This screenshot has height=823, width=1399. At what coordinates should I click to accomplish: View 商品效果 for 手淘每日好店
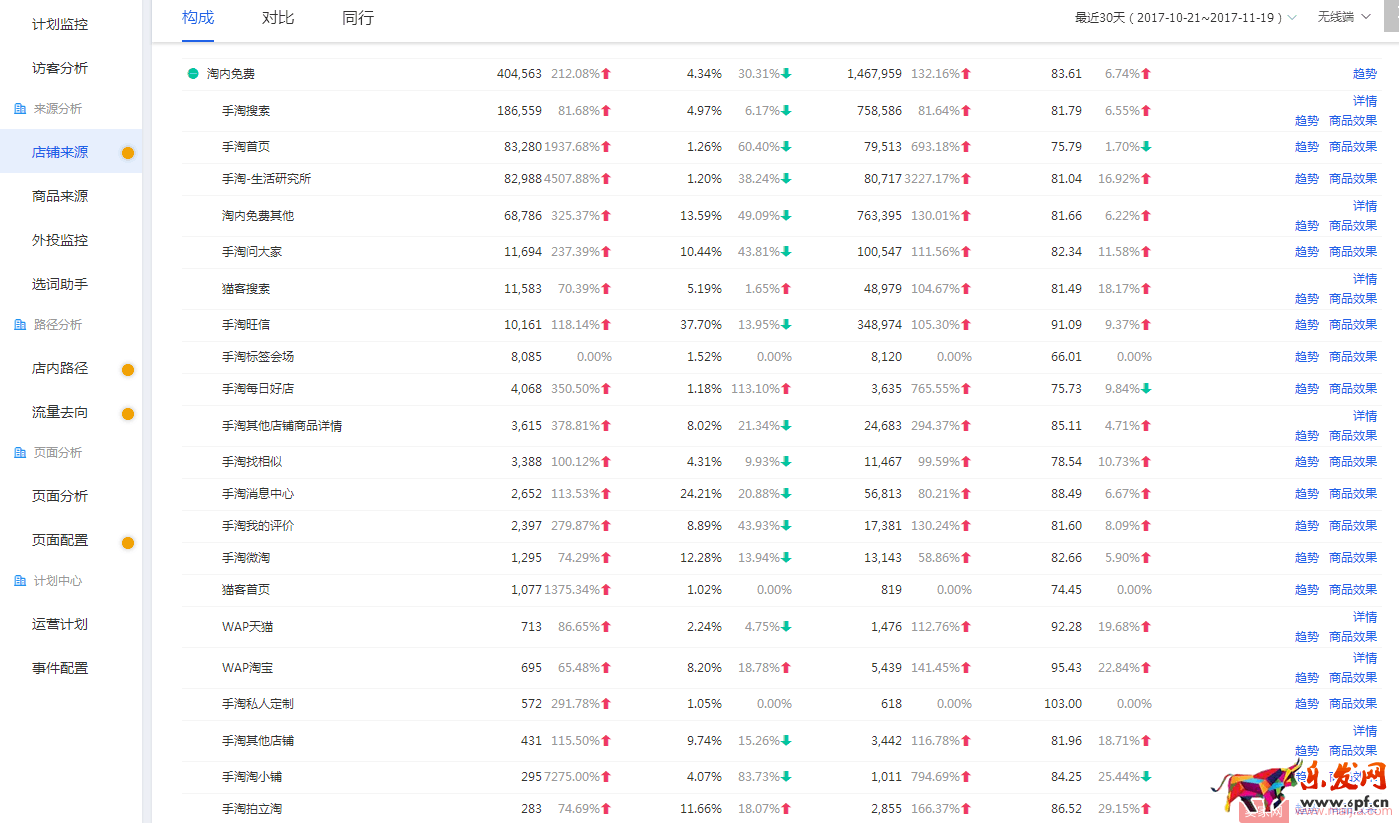tap(1353, 389)
